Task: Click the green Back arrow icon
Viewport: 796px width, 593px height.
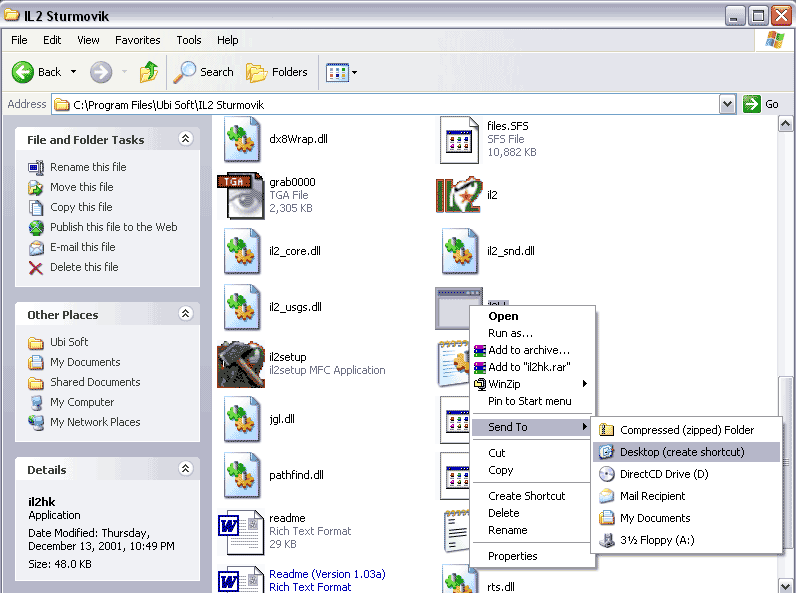Action: (x=22, y=72)
